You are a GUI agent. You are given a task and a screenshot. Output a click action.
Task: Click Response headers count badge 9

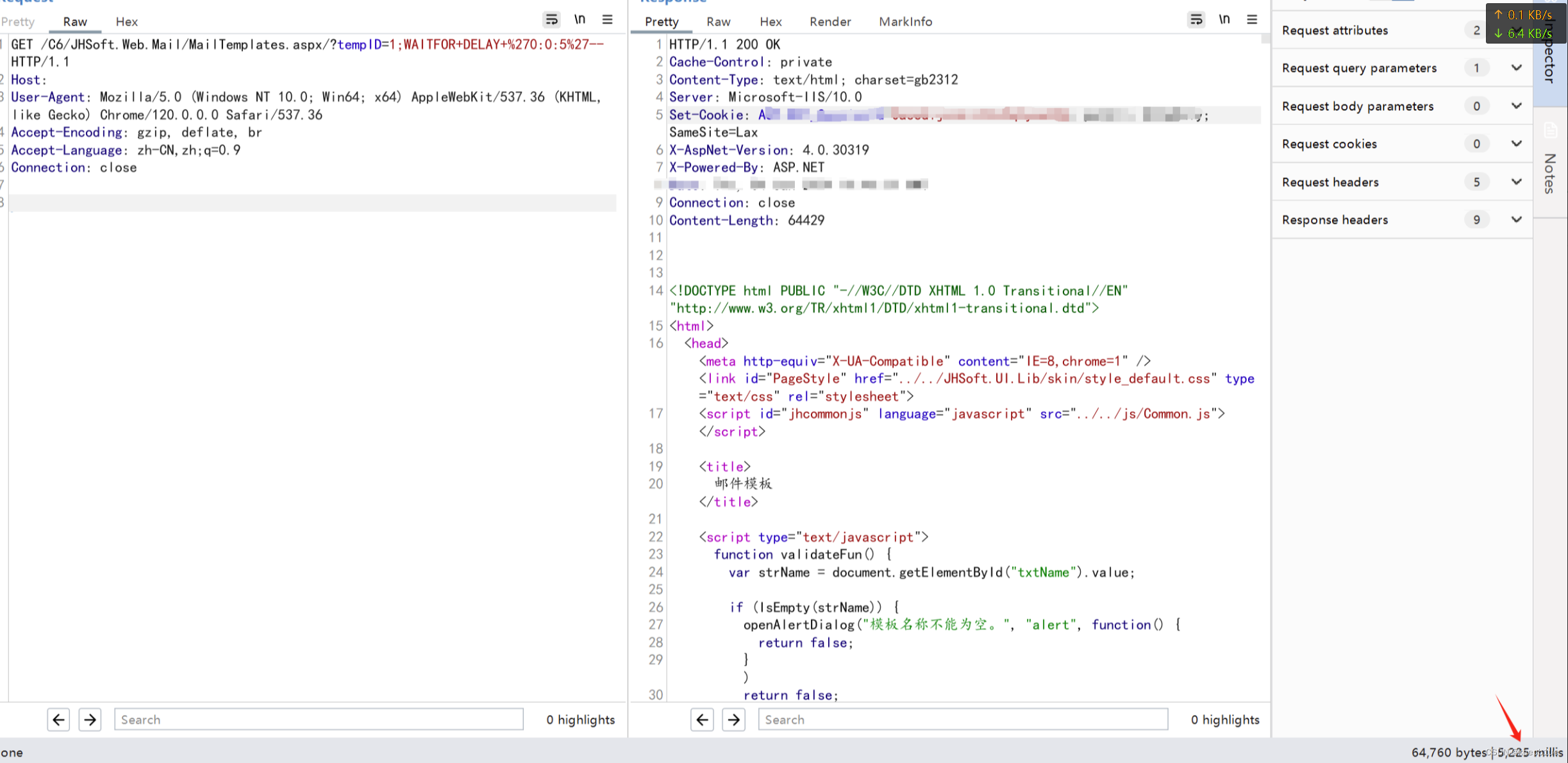pos(1476,220)
